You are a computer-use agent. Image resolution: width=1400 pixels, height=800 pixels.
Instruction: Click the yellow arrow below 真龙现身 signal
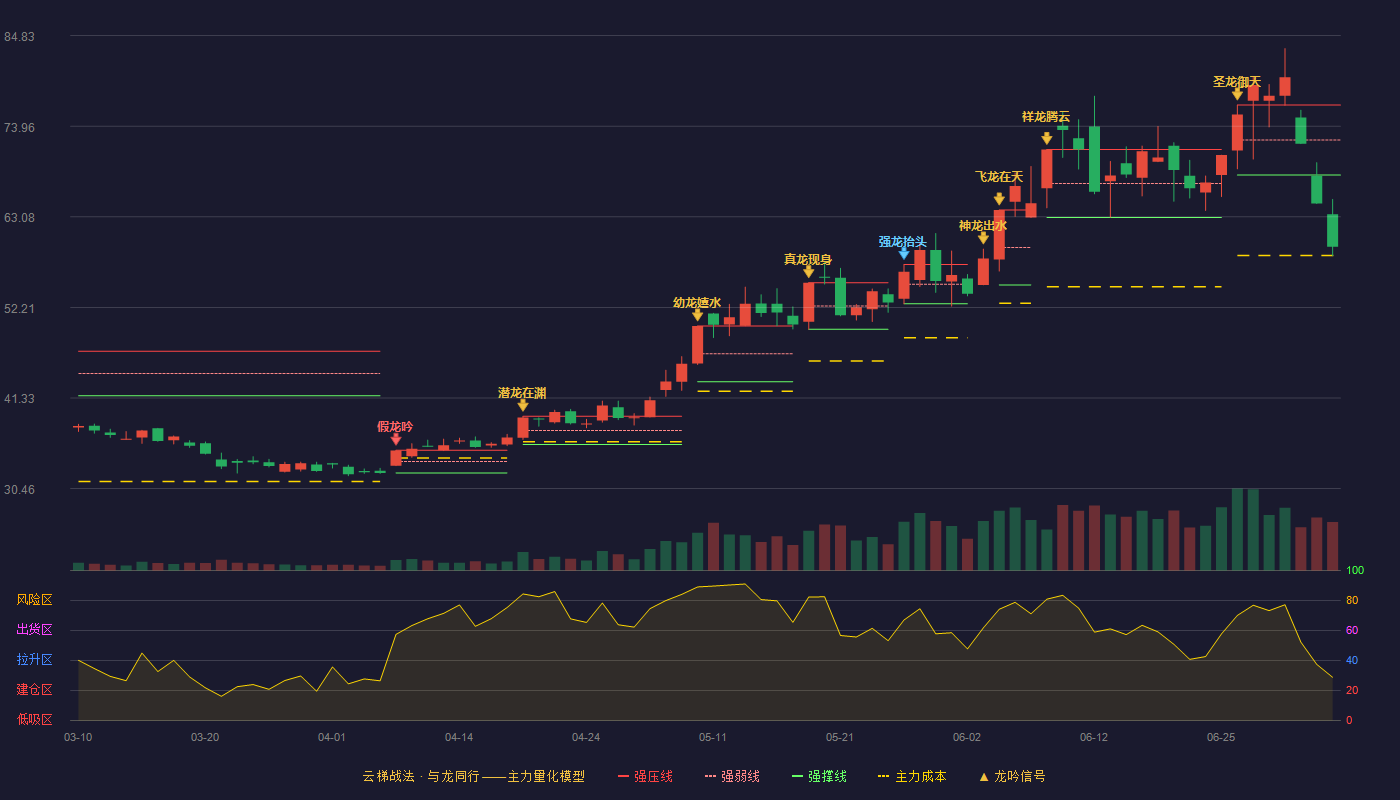tap(809, 271)
